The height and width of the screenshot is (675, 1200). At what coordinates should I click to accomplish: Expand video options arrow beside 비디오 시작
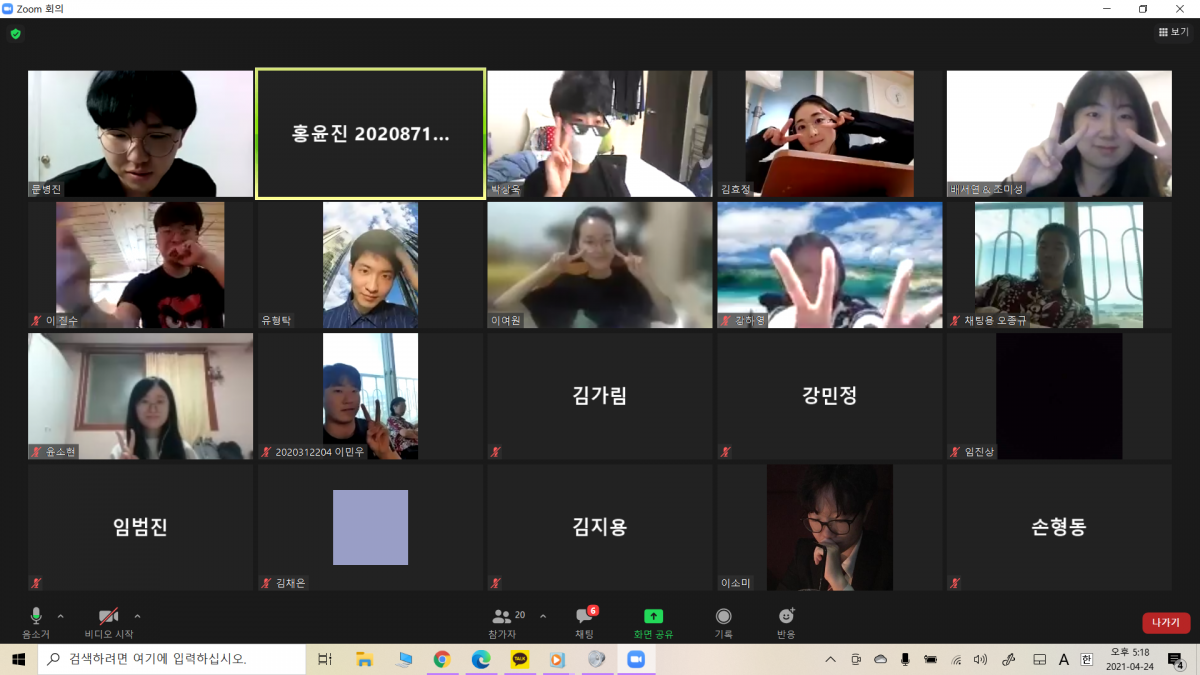(x=137, y=616)
